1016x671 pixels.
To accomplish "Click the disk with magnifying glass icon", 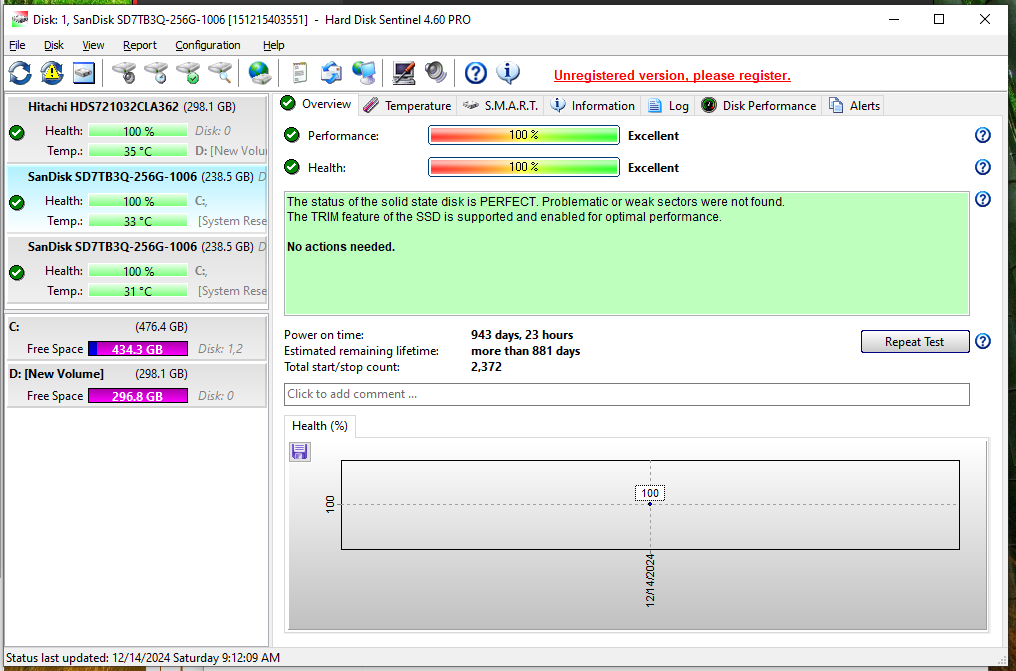I will pyautogui.click(x=220, y=73).
